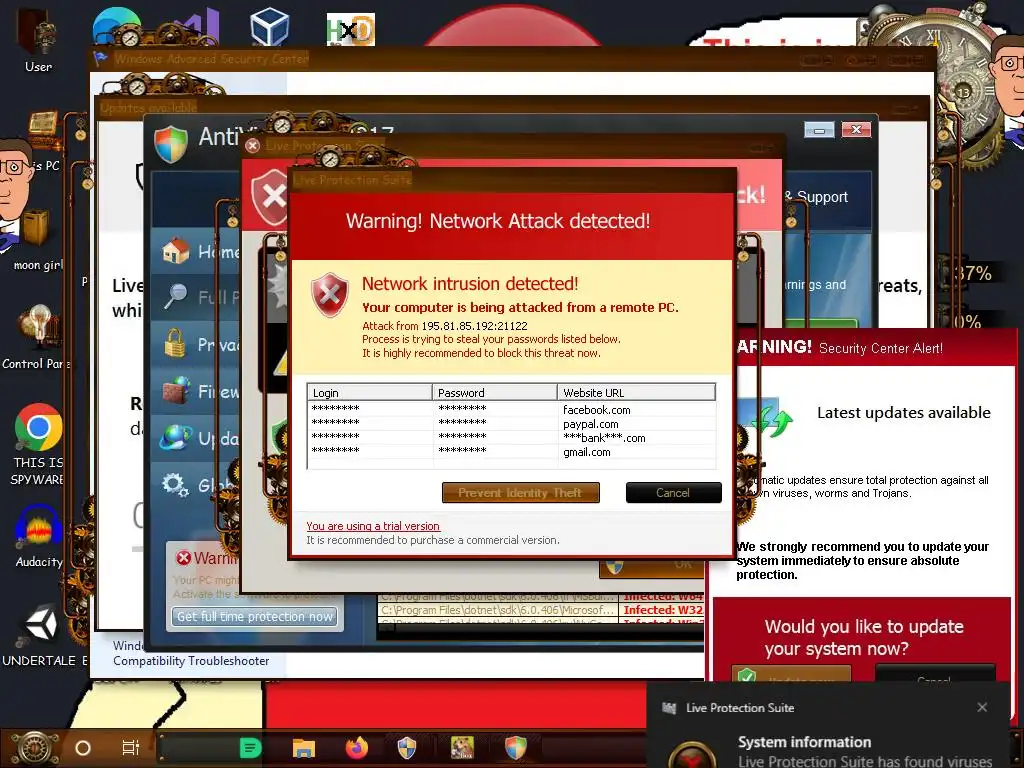This screenshot has width=1024, height=768.
Task: Open Home in the Antivirus sidebar
Action: (x=196, y=251)
